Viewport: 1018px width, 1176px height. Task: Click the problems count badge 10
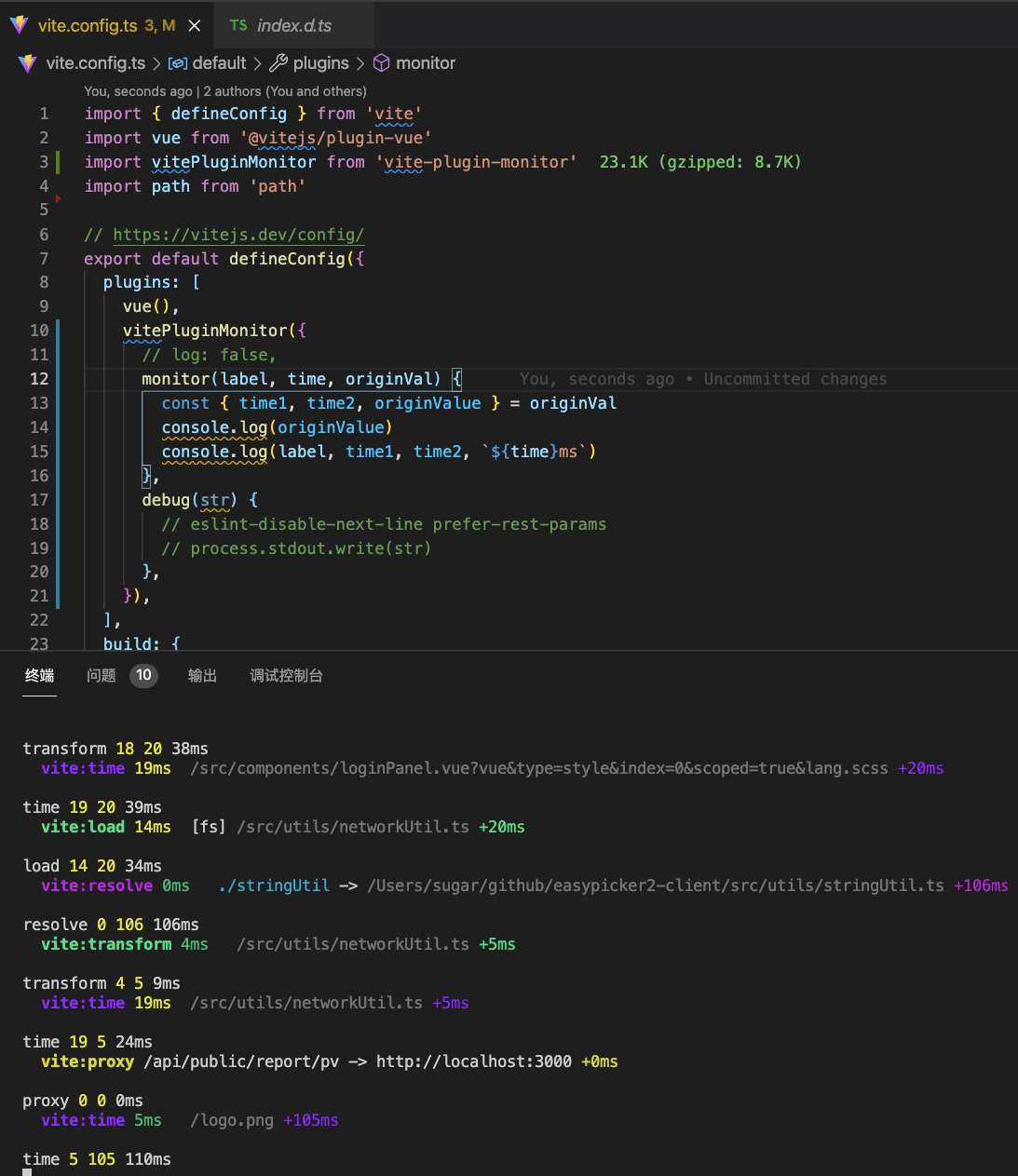click(x=143, y=675)
